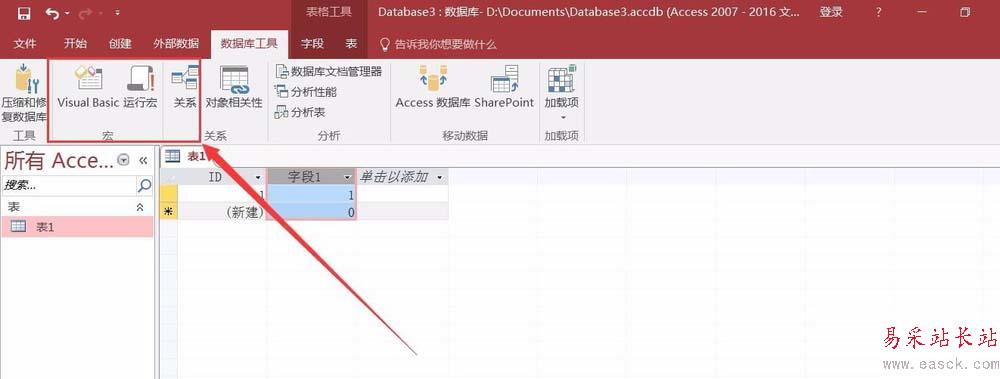Click 分析表
Screen dimensions: 1000x379
(300, 112)
